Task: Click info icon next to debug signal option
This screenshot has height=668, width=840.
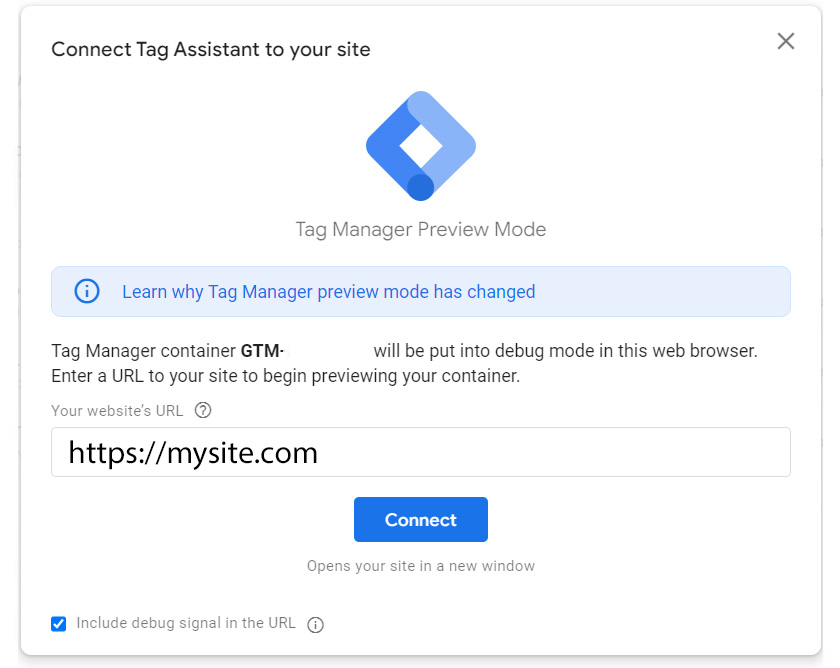Action: click(x=316, y=625)
